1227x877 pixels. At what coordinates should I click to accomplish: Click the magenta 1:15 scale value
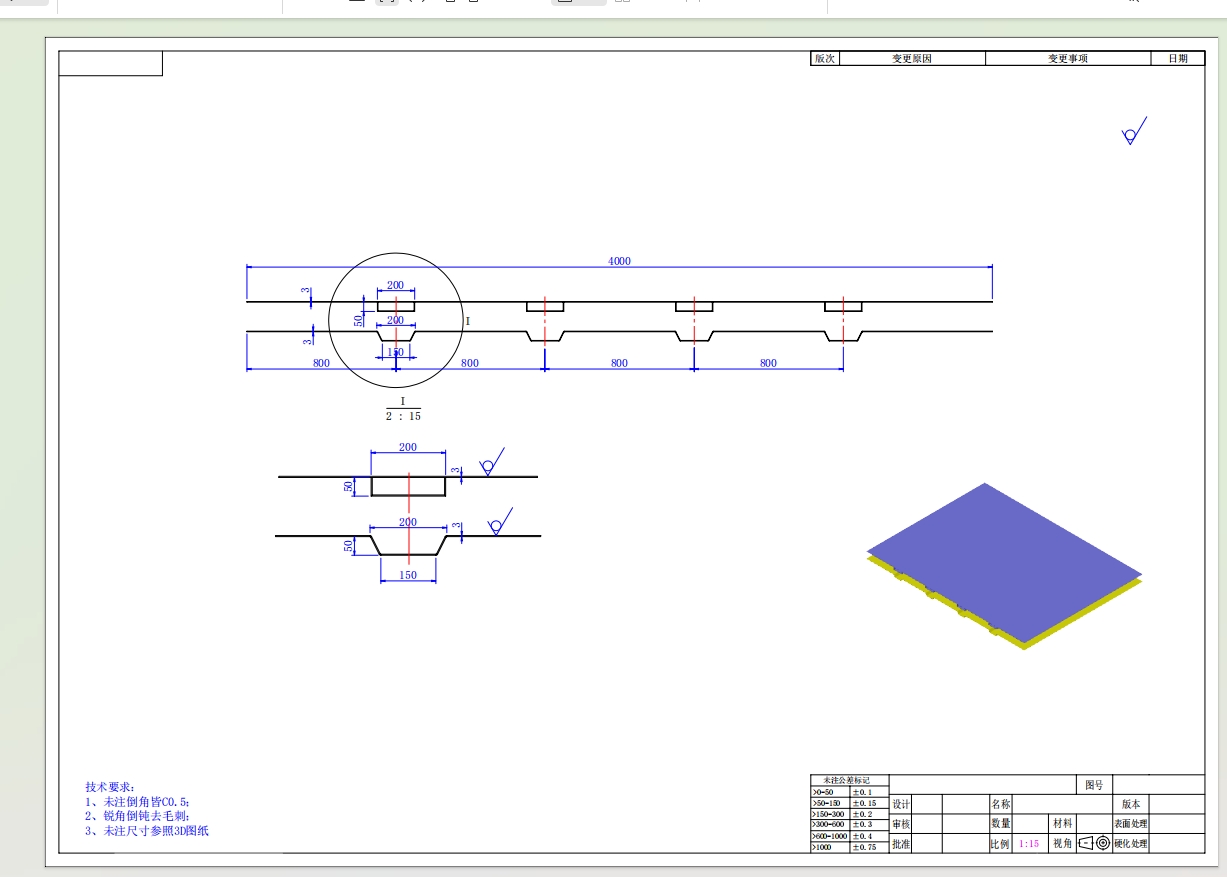click(x=1029, y=843)
